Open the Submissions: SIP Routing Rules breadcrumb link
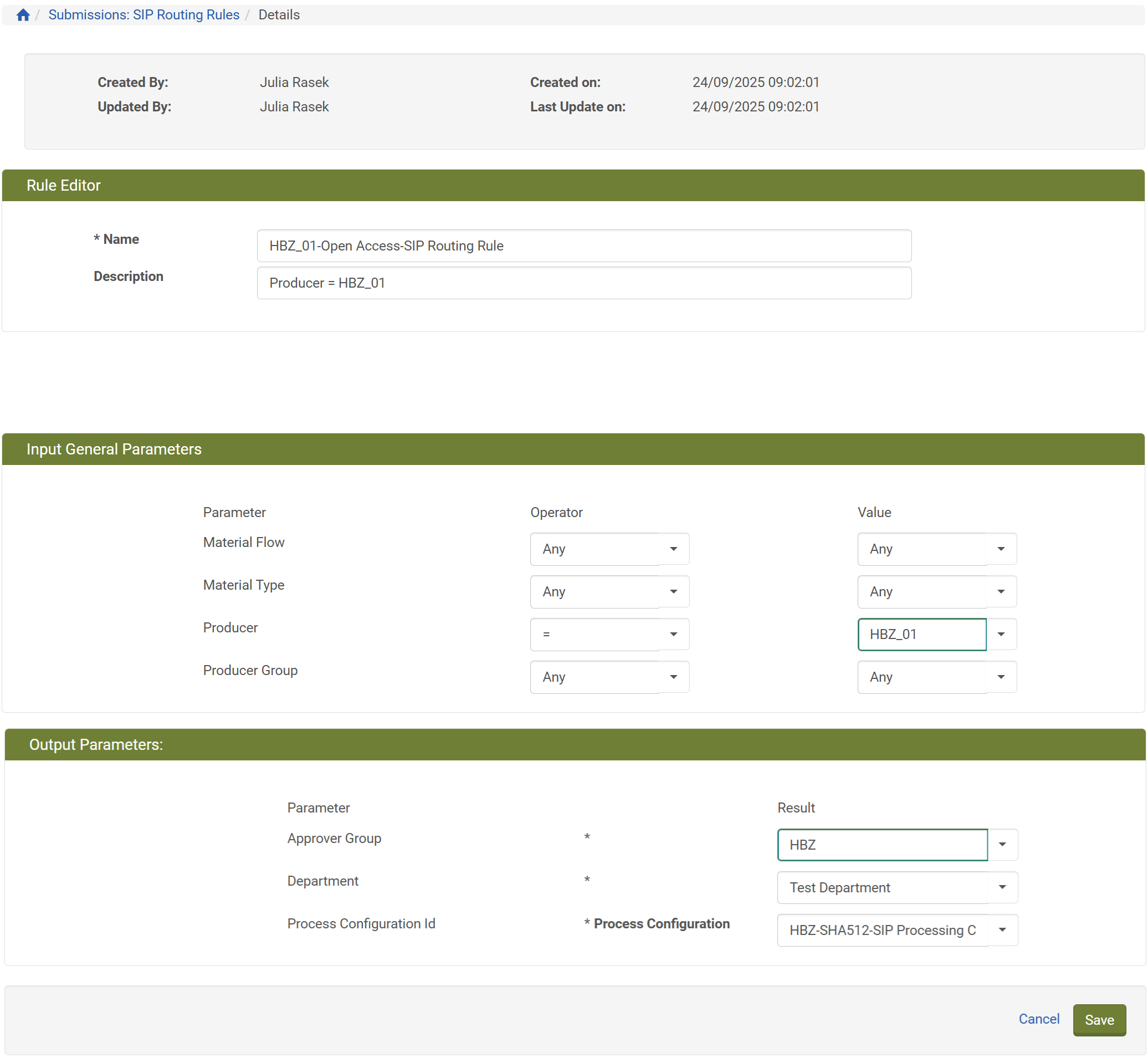This screenshot has width=1148, height=1058. click(x=143, y=14)
